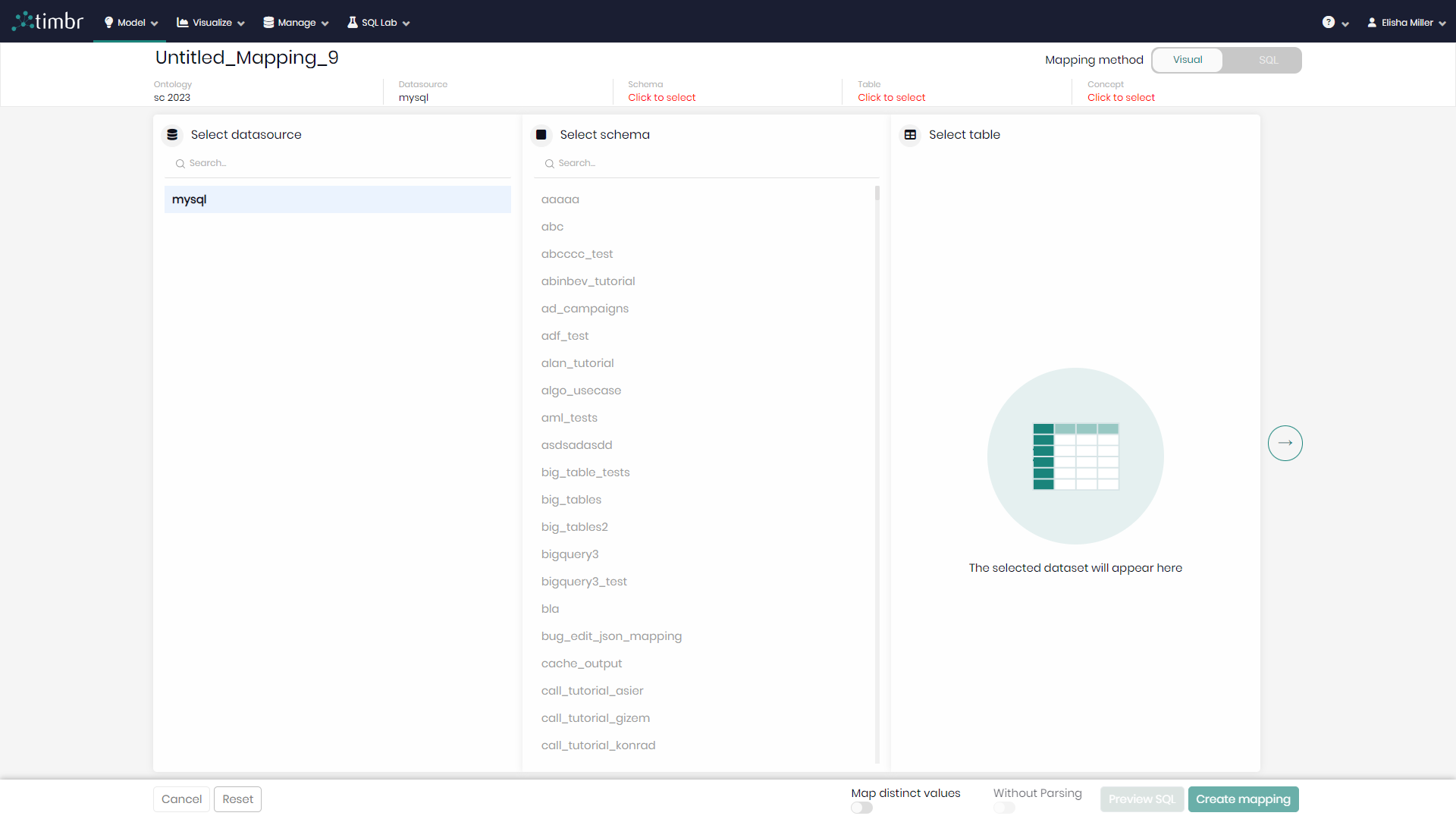Click the Create mapping button

[1243, 799]
